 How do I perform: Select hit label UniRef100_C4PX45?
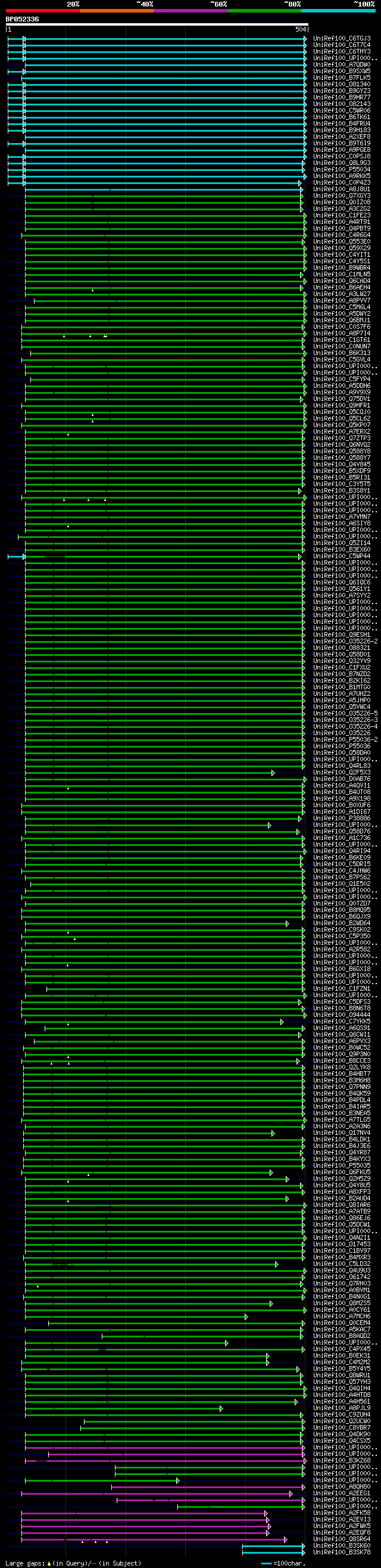tap(342, 1349)
